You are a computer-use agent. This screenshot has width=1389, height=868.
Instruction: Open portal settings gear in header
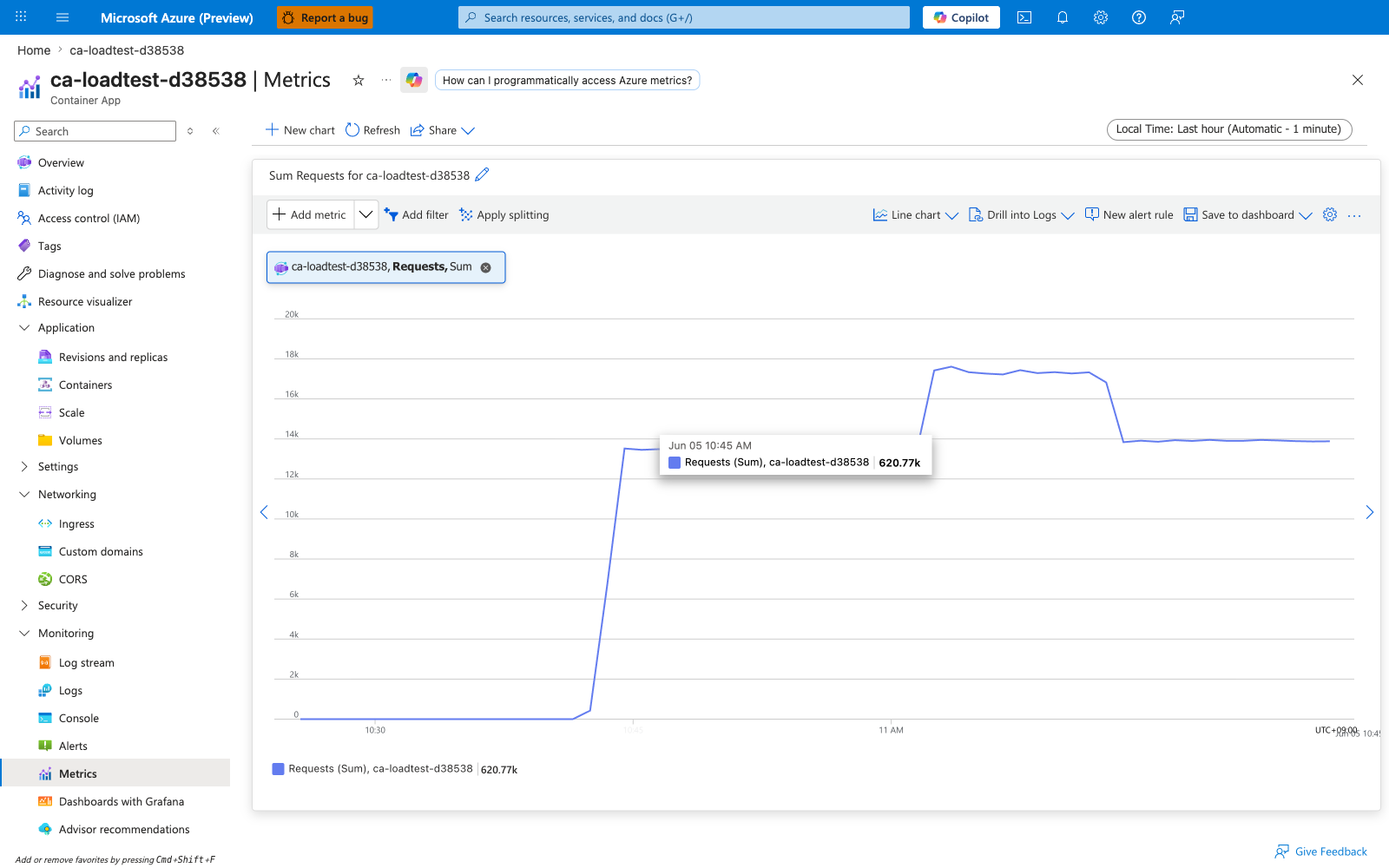click(x=1101, y=17)
